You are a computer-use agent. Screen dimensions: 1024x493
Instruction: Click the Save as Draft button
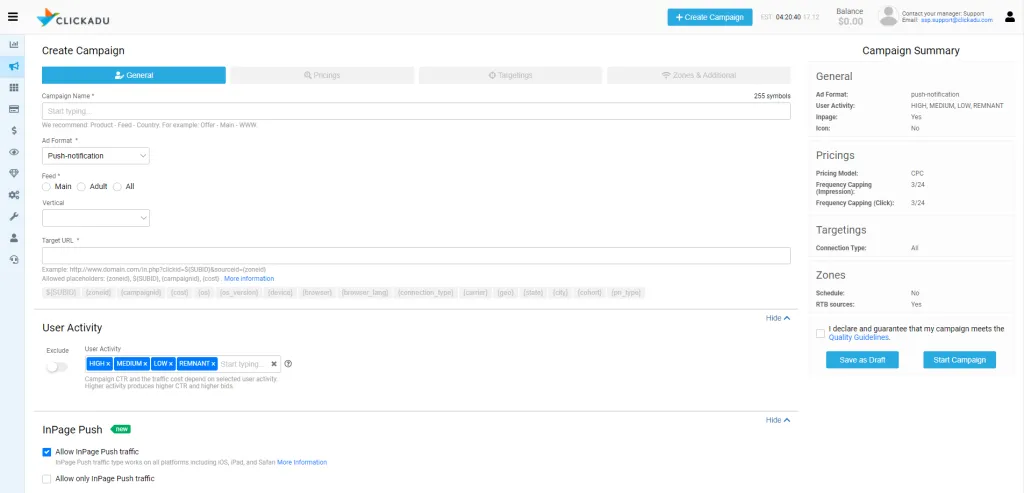(x=862, y=360)
